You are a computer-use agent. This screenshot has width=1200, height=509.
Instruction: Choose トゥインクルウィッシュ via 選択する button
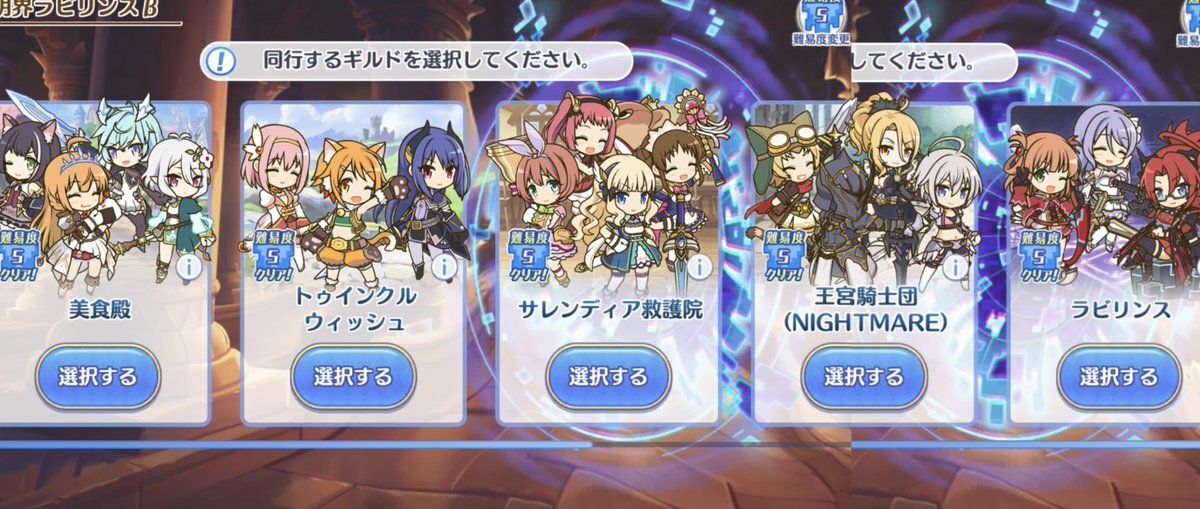coord(353,377)
